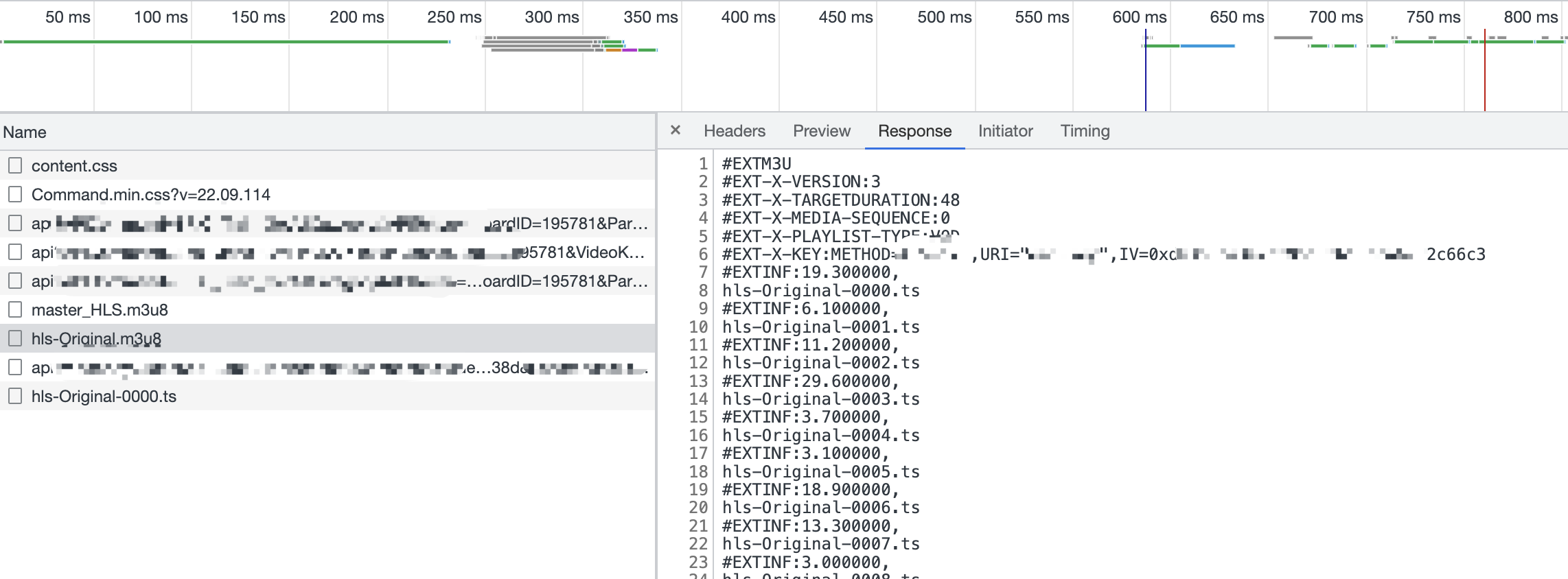Click the blue request bar near 650 ms
1568x579 pixels.
click(1208, 46)
